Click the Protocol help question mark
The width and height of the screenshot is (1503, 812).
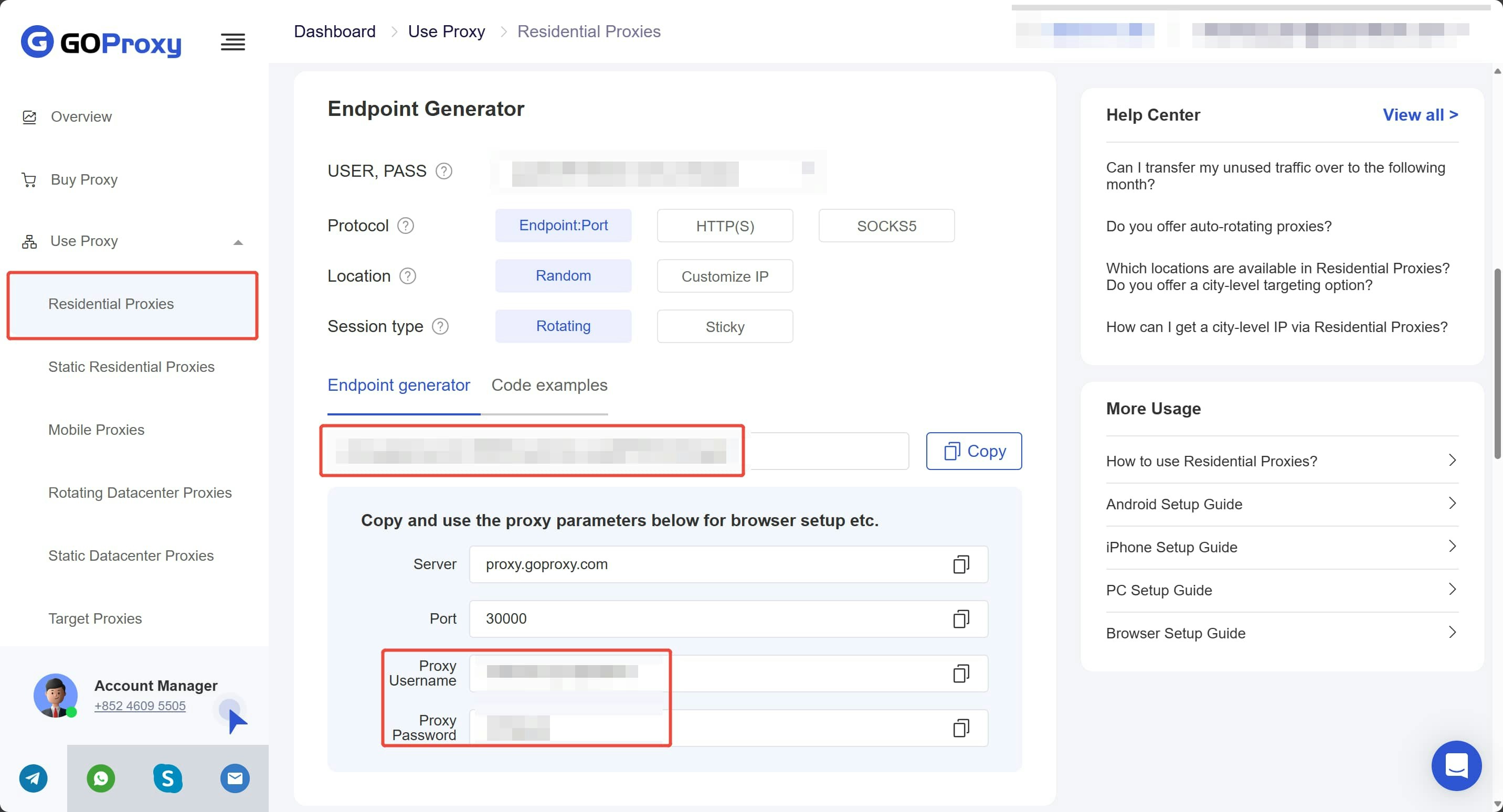pos(406,226)
